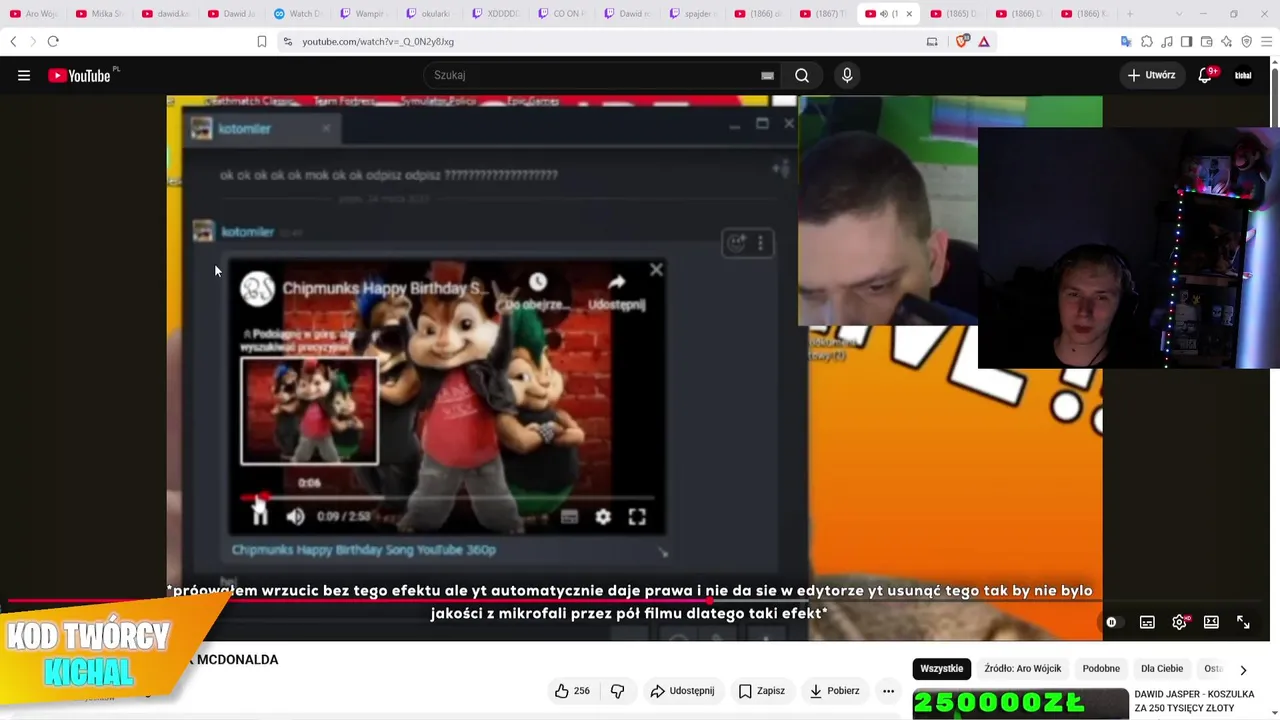
Task: Open the account avatar menu
Action: tap(1243, 75)
